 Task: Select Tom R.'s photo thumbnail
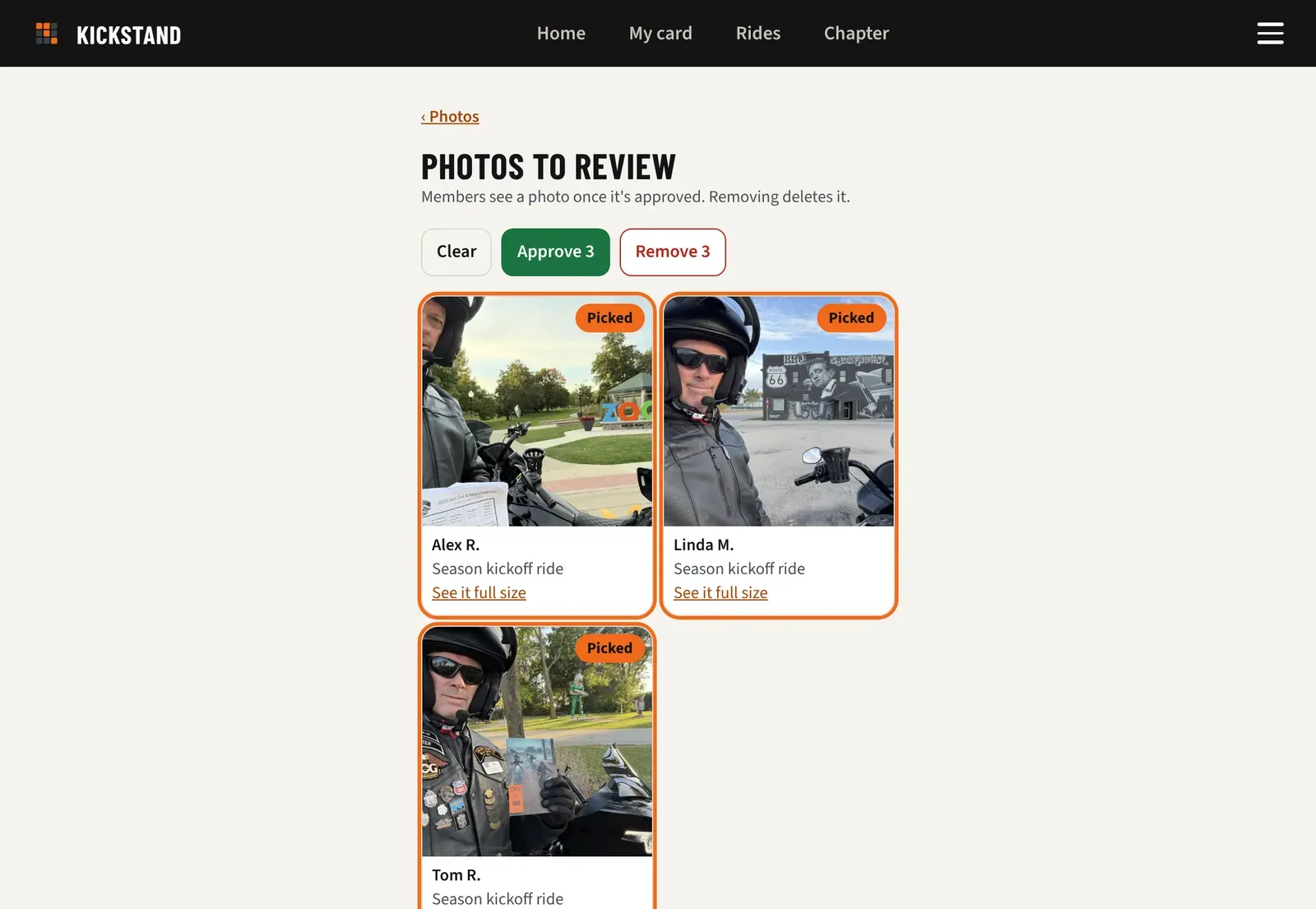537,742
